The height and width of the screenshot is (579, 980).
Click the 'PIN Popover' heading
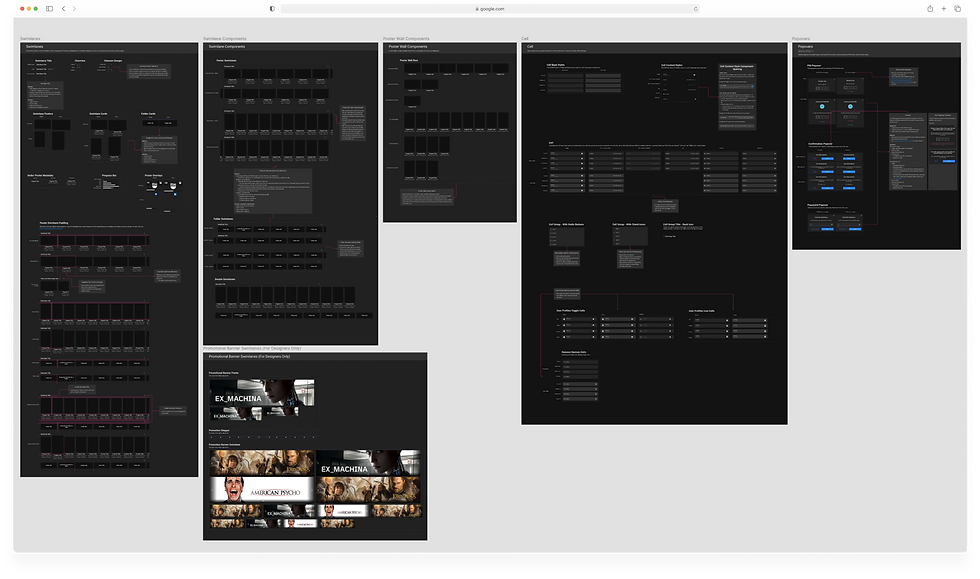point(814,65)
